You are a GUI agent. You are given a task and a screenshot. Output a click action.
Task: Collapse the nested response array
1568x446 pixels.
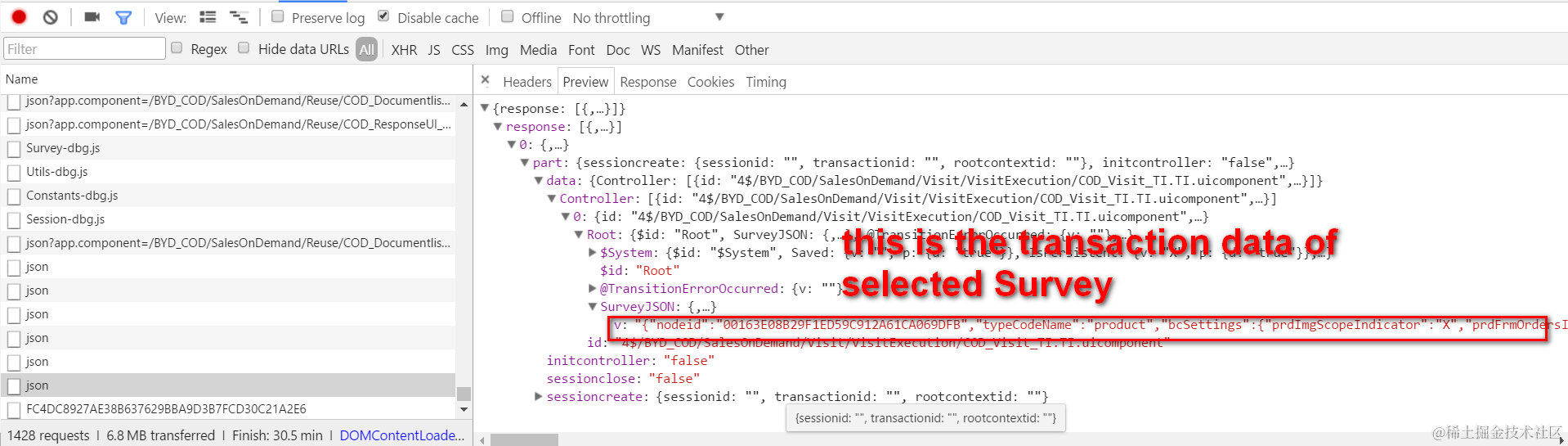(498, 127)
